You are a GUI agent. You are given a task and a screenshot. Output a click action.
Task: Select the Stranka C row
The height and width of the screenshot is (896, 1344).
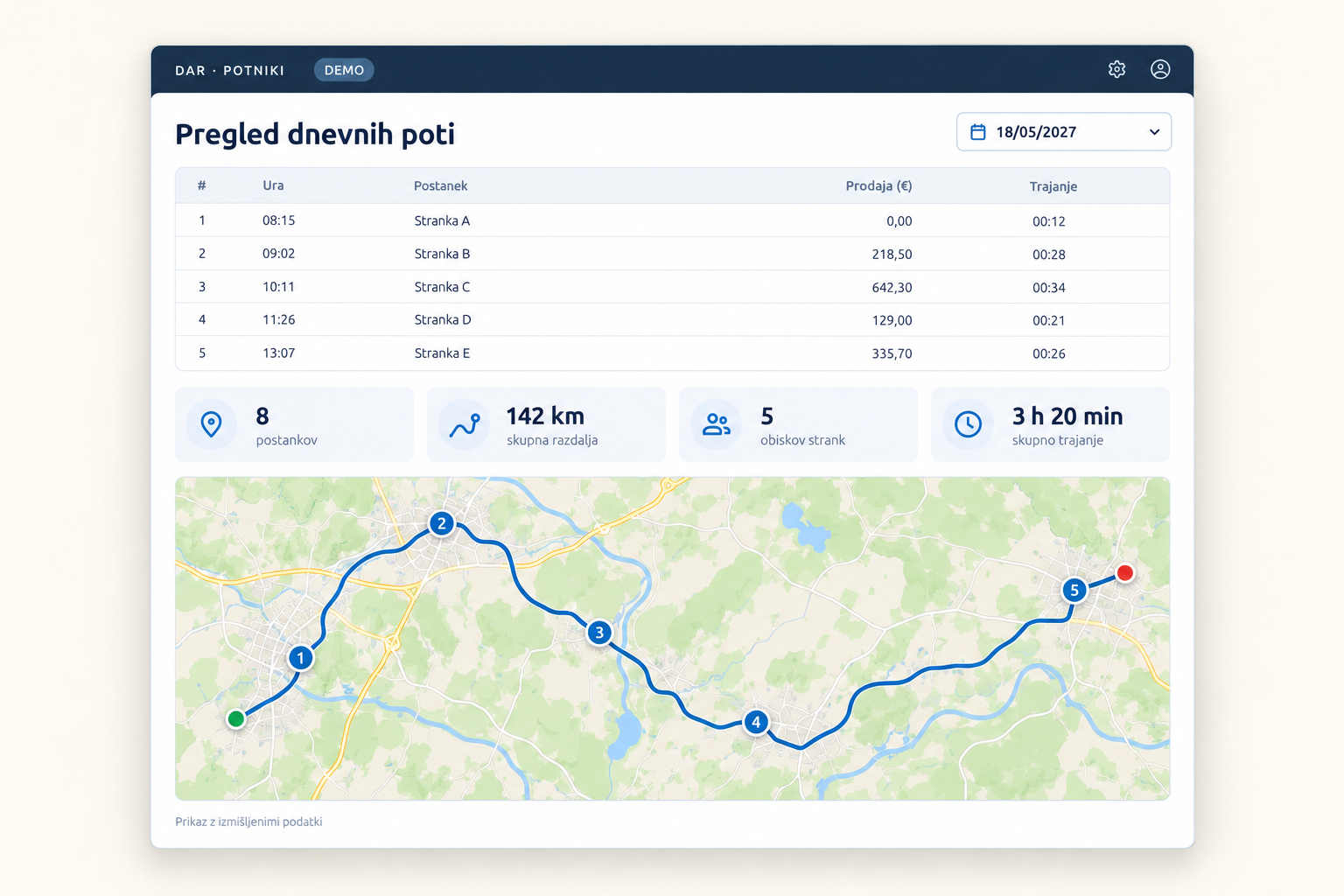tap(672, 287)
